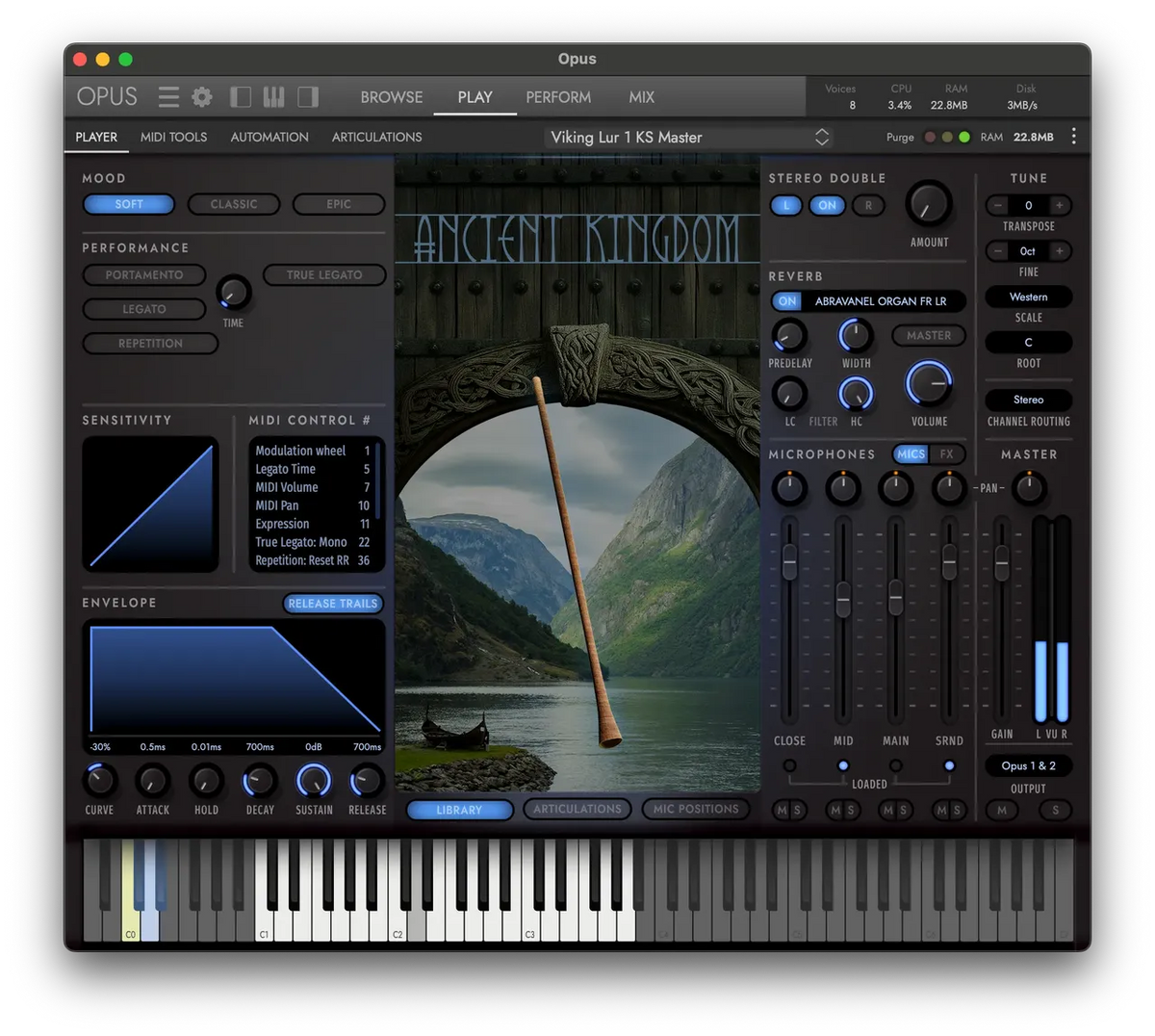
Task: Open the Western scale dropdown
Action: coord(1028,297)
